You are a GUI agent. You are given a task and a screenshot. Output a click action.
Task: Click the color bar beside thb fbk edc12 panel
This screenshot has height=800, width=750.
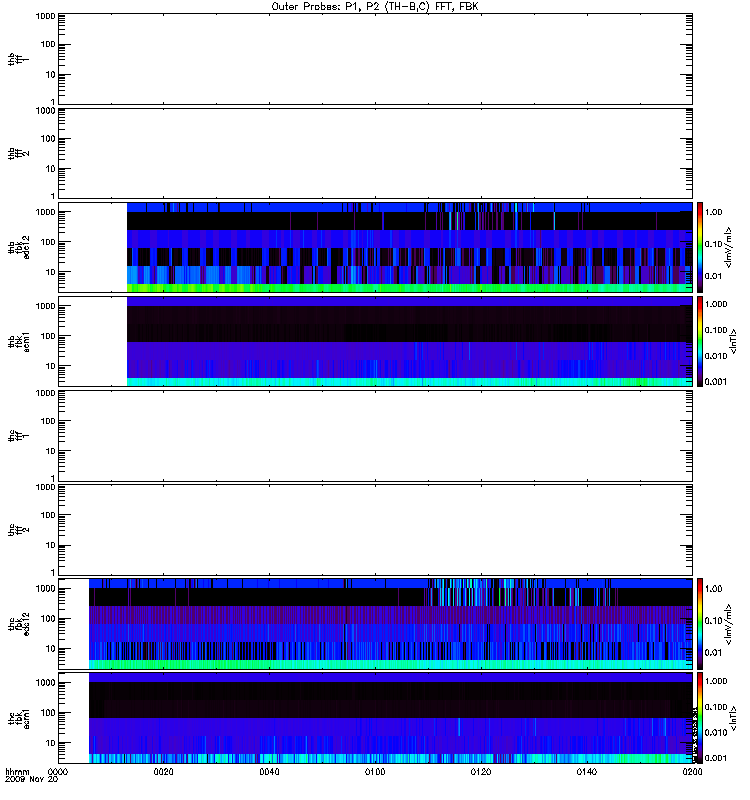coord(700,247)
